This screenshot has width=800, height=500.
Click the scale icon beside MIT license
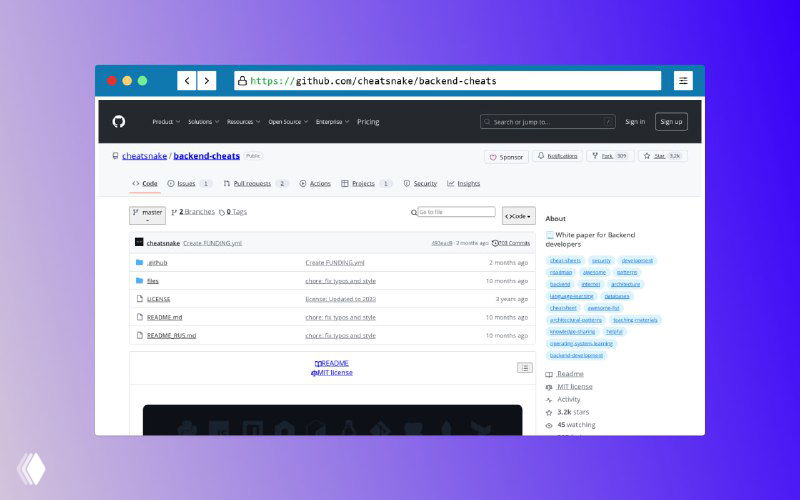coord(549,387)
